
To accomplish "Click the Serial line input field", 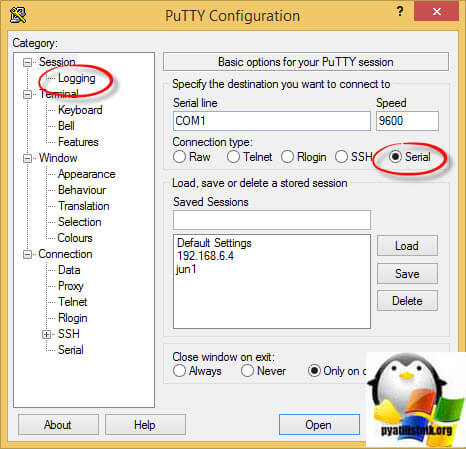I will (272, 121).
